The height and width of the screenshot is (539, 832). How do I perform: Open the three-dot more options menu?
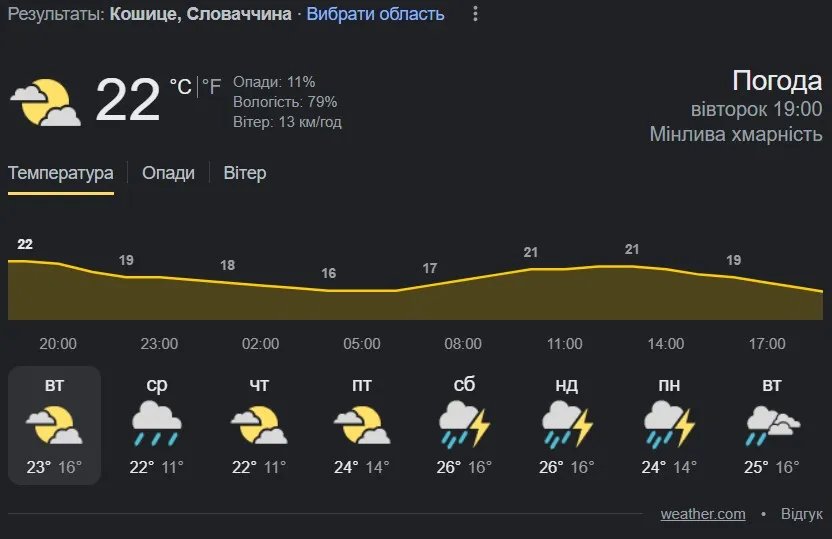point(475,14)
